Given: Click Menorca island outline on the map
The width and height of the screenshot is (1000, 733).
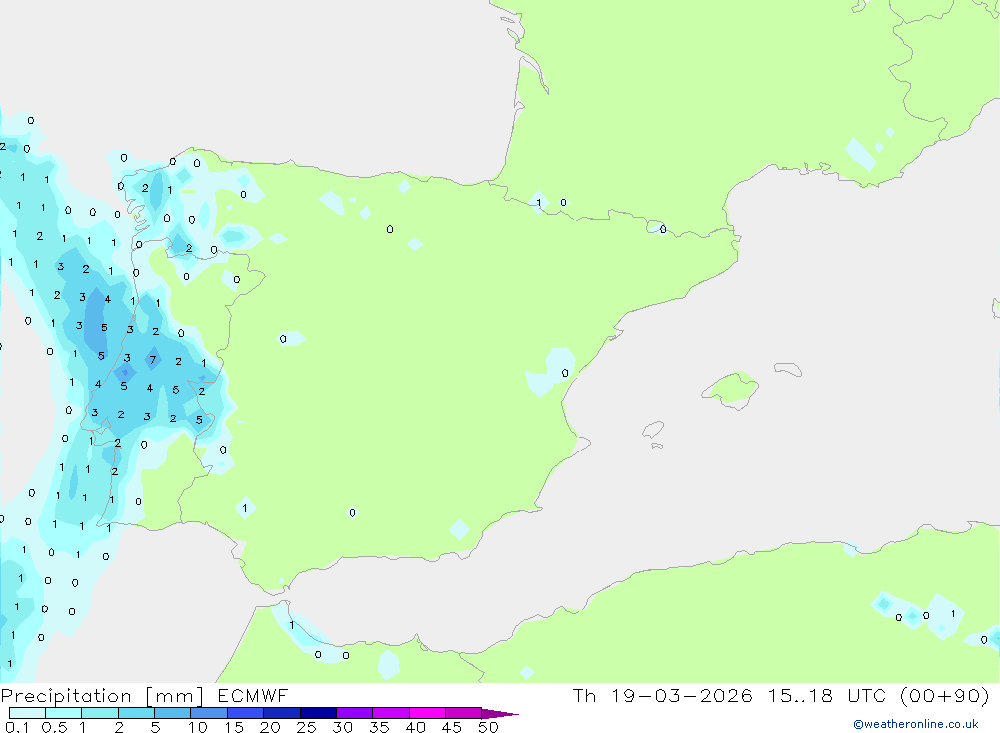Looking at the screenshot, I should tap(787, 371).
